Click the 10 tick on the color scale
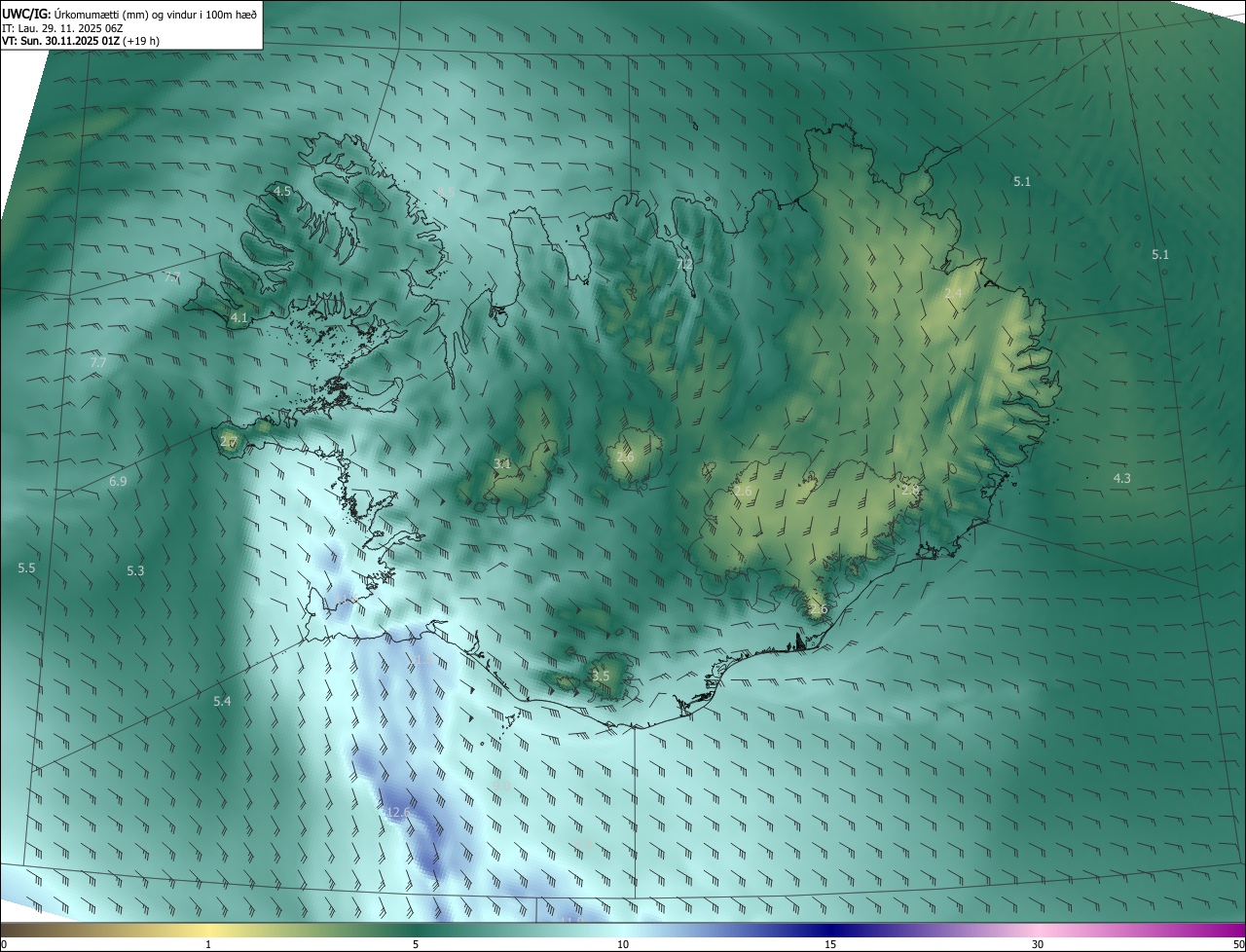This screenshot has height=952, width=1246. 623,944
